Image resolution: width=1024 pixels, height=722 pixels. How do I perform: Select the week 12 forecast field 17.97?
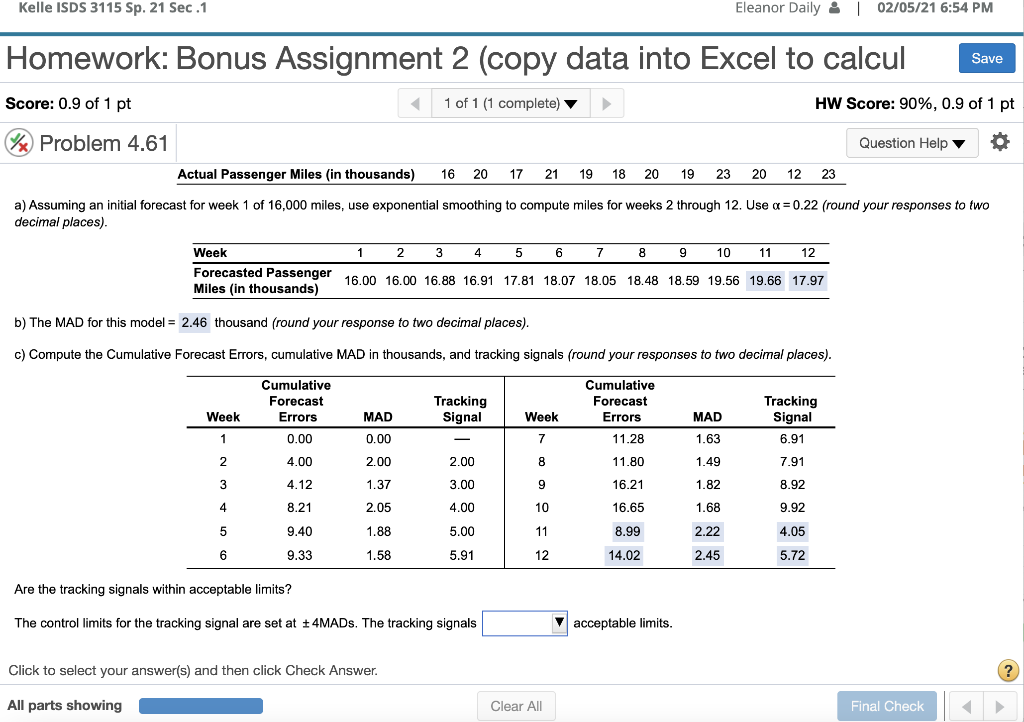point(808,281)
